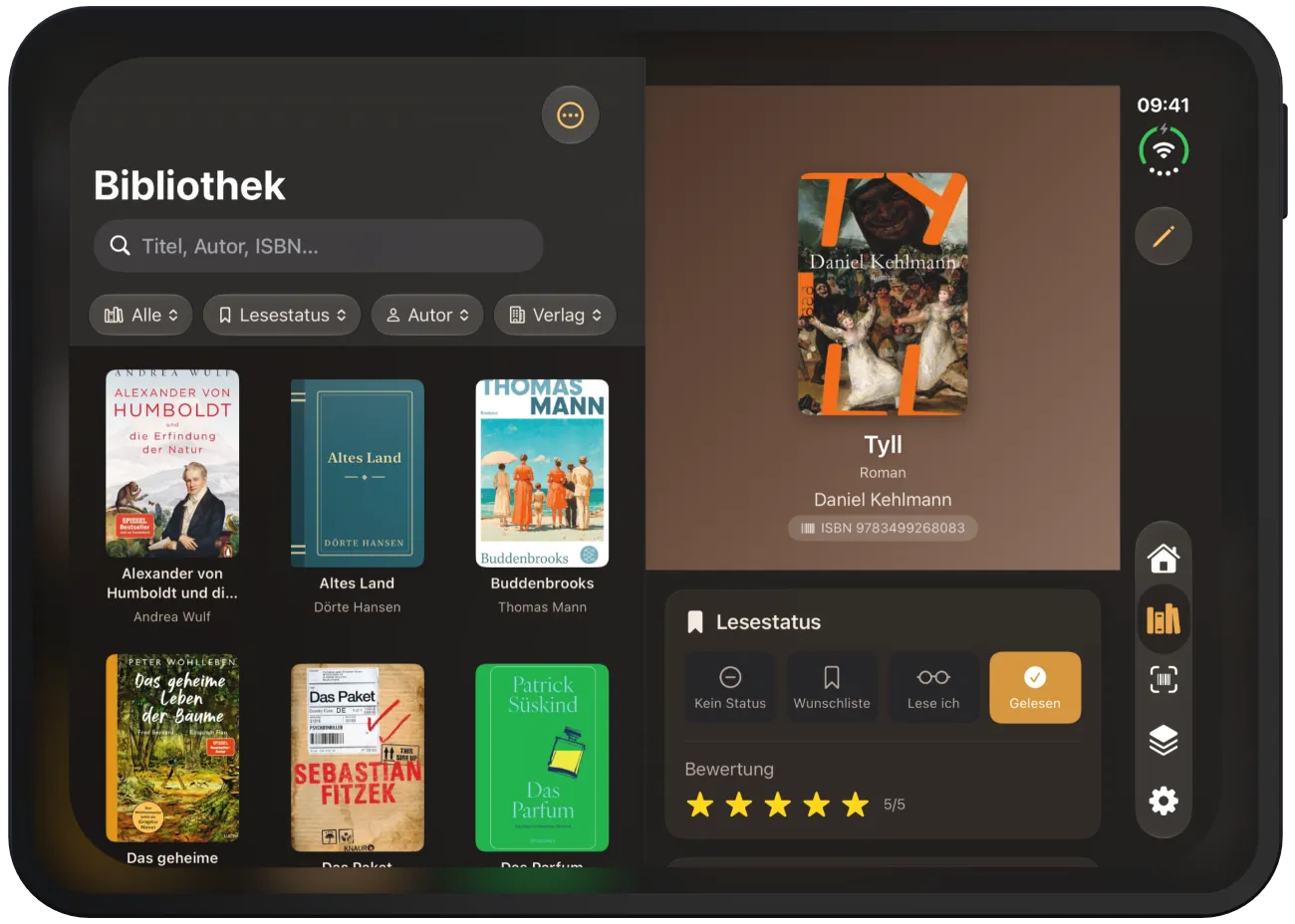Screen dimensions: 1295x924
Task: Rate the book four stars
Action: [817, 805]
